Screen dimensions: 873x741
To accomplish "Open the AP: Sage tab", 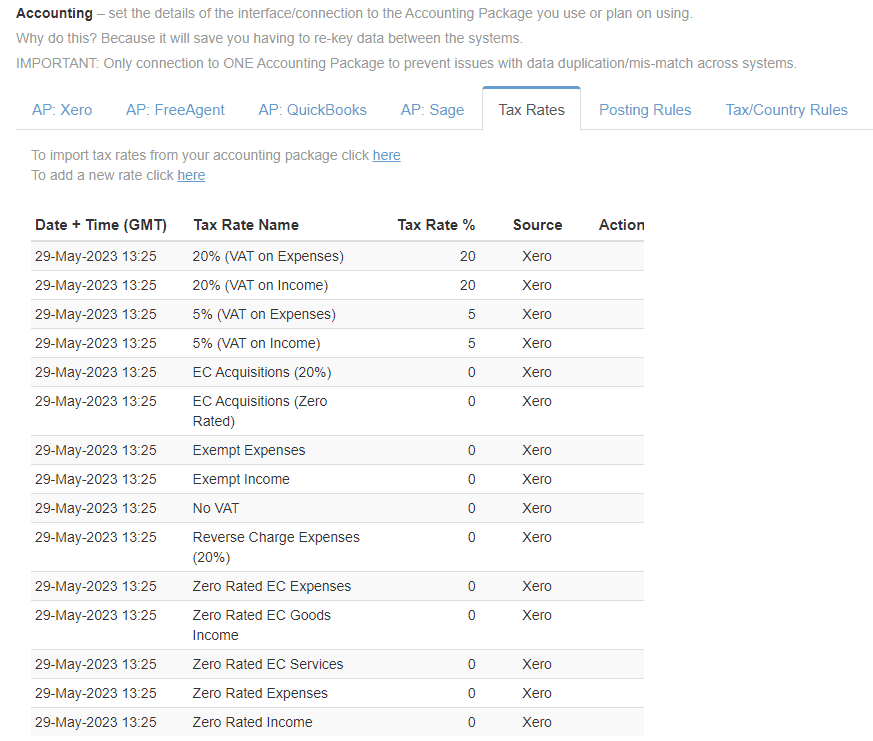I will point(433,110).
